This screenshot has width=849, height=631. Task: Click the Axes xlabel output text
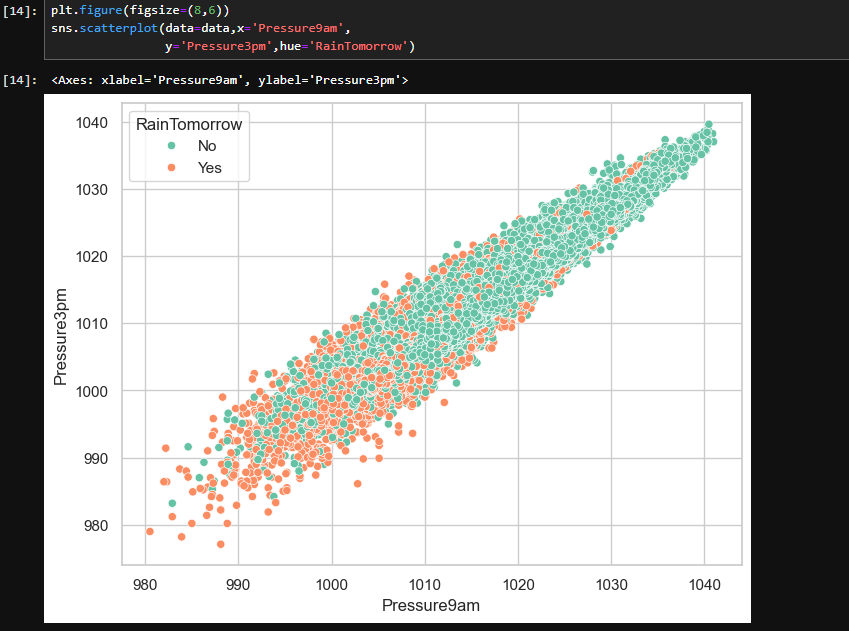230,80
